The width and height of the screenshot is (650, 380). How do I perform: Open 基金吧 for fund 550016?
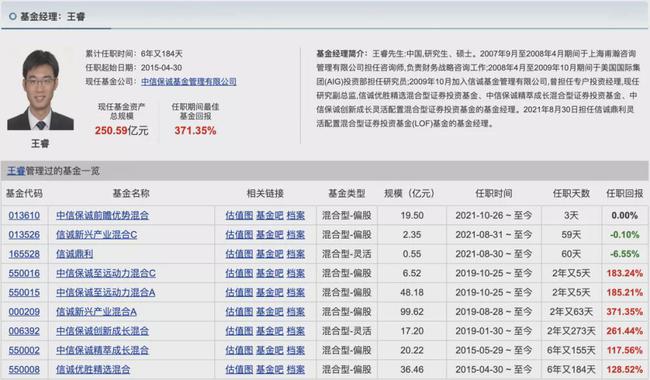[270, 274]
